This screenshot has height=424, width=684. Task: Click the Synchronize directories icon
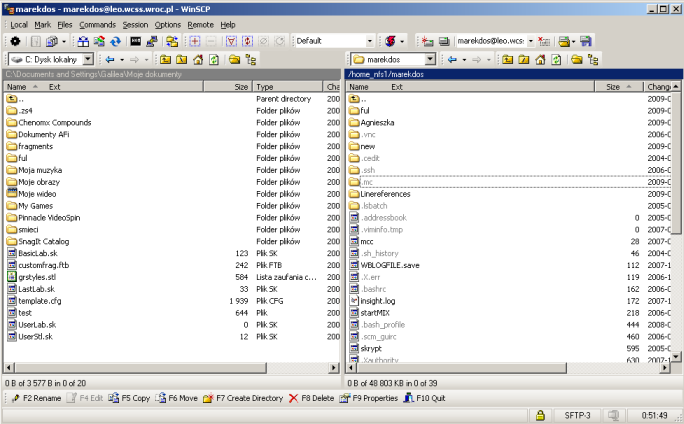click(x=99, y=41)
